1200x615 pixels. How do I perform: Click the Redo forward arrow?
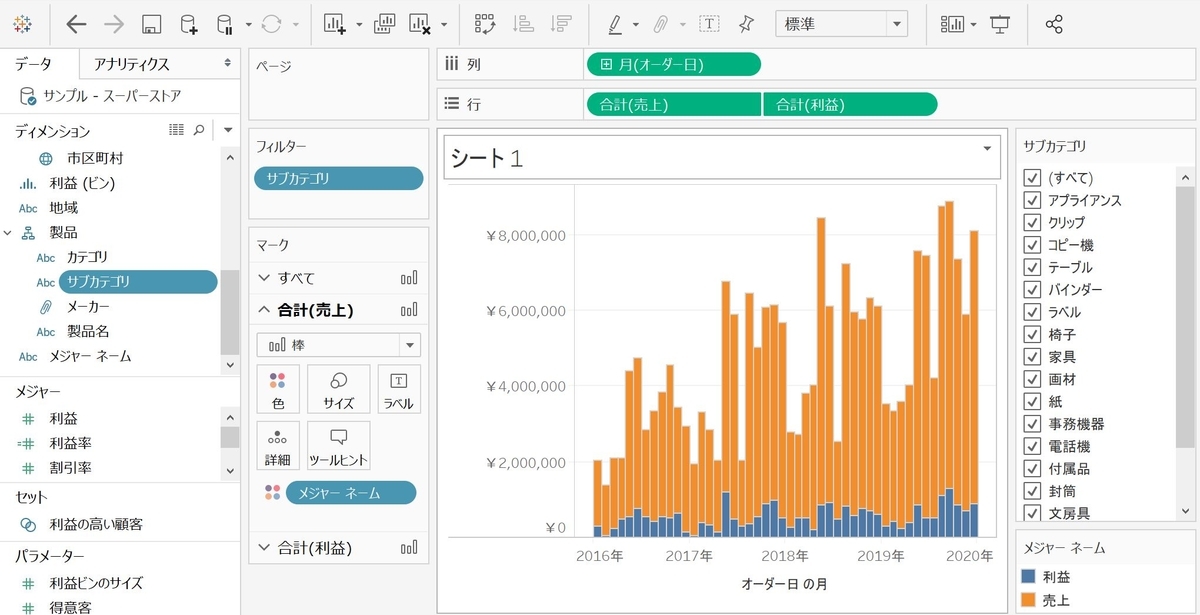(x=114, y=23)
